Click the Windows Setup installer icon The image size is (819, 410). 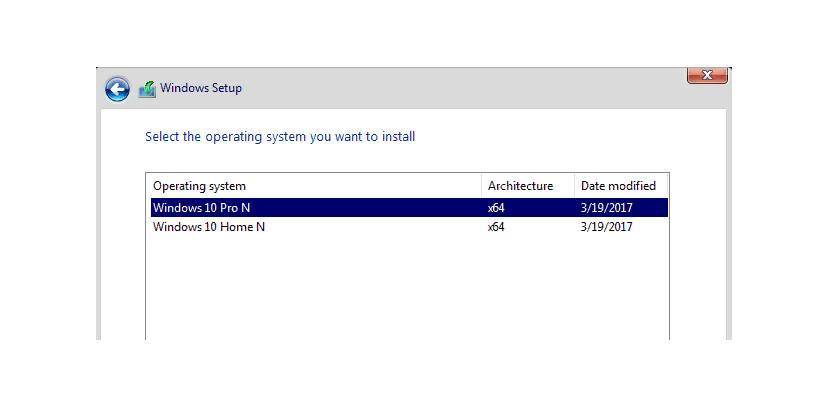(147, 89)
